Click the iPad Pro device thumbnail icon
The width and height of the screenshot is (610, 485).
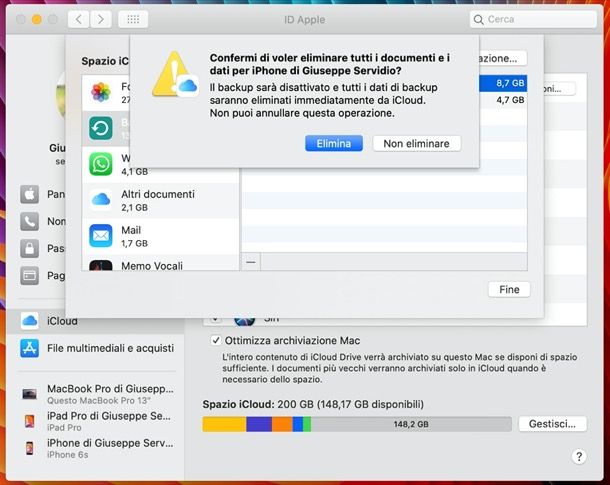pos(30,421)
